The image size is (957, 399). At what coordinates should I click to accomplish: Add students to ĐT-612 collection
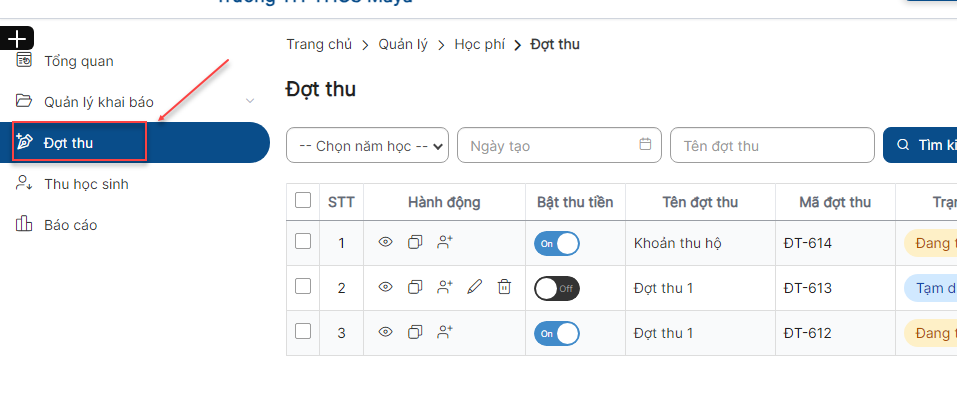point(445,332)
